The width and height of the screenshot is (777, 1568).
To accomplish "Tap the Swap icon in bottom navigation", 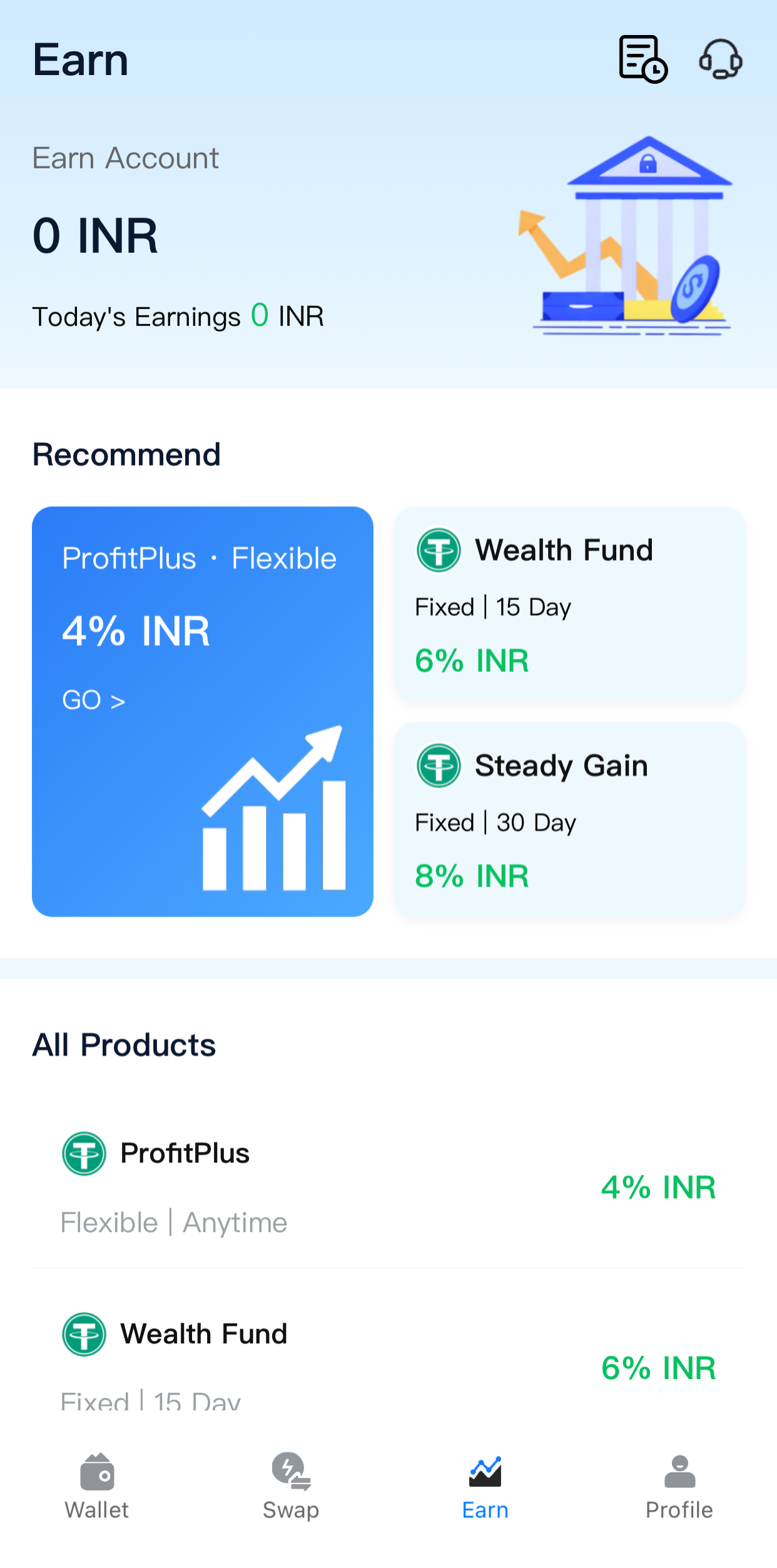I will click(x=291, y=1472).
